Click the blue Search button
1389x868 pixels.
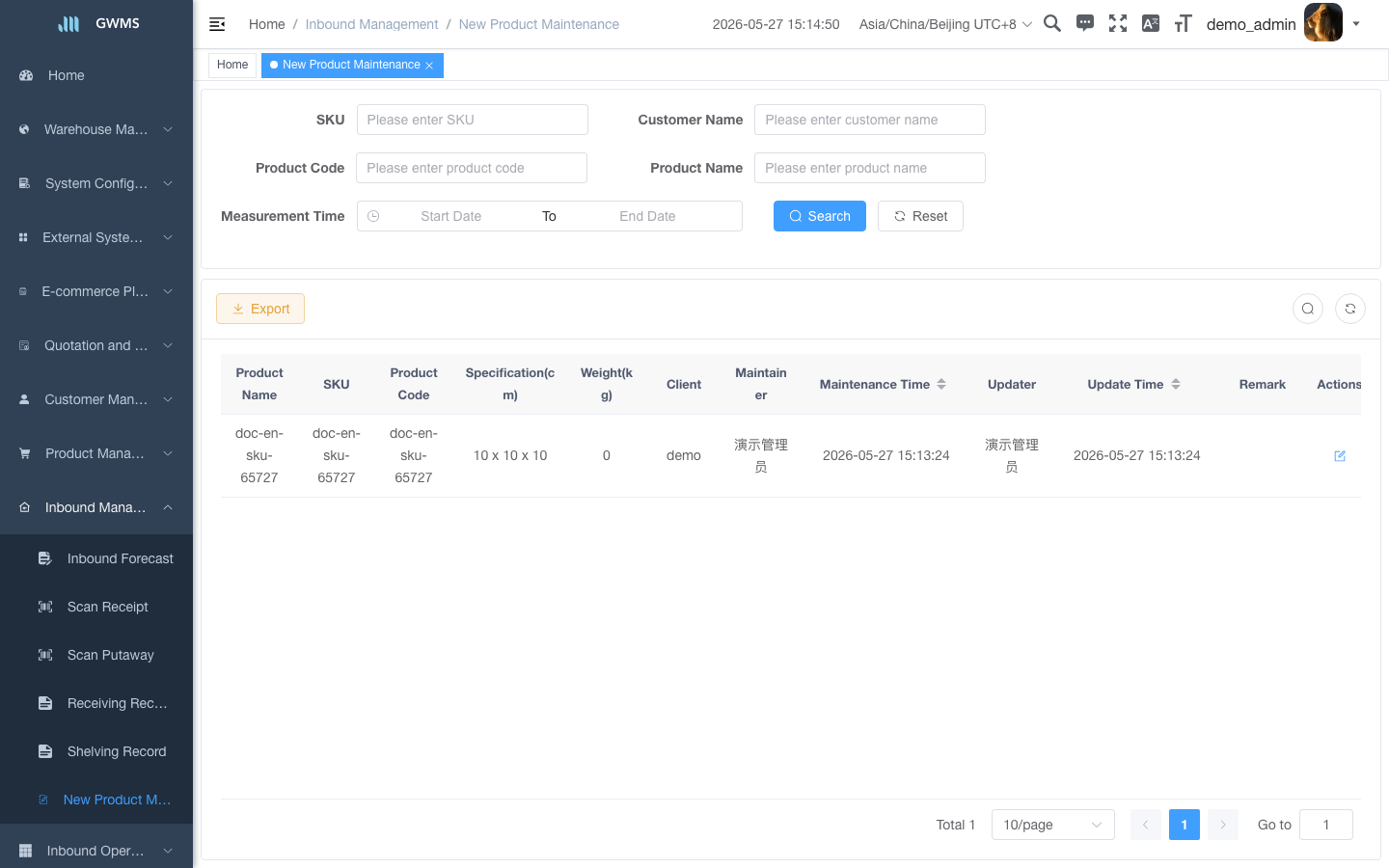(820, 216)
